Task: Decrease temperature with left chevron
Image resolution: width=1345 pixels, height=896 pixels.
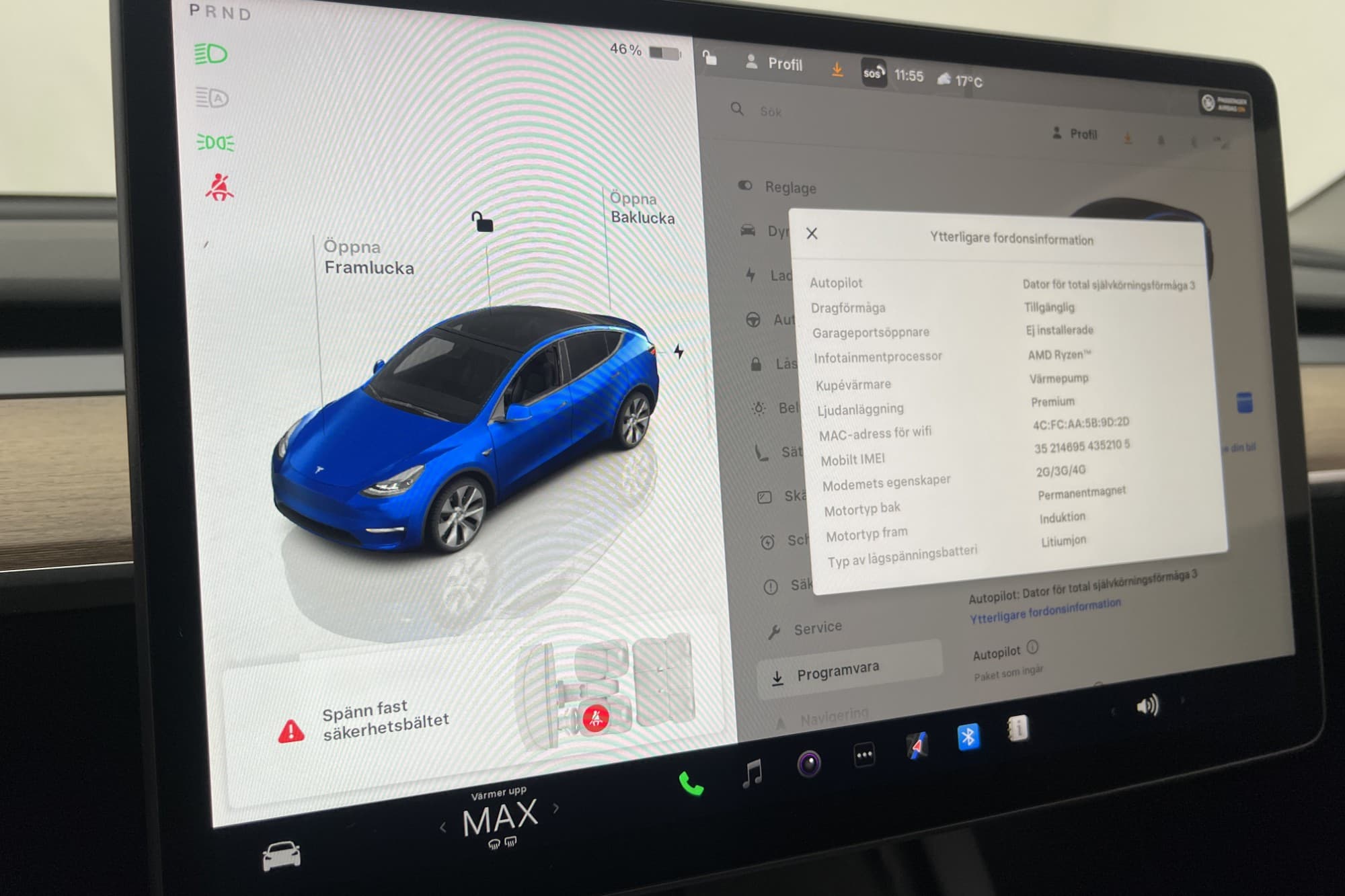Action: click(x=443, y=828)
